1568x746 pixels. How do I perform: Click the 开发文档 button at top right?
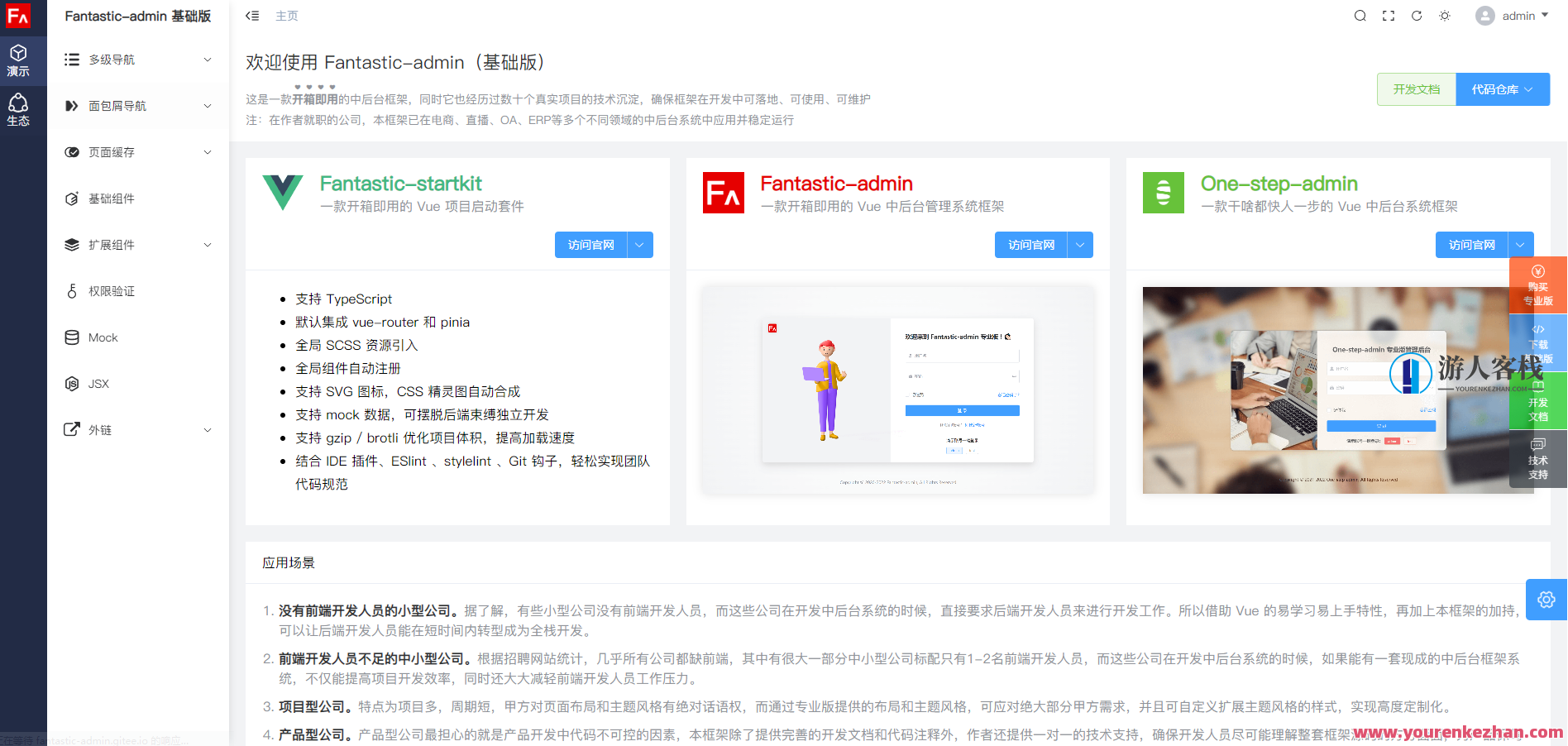click(1416, 88)
